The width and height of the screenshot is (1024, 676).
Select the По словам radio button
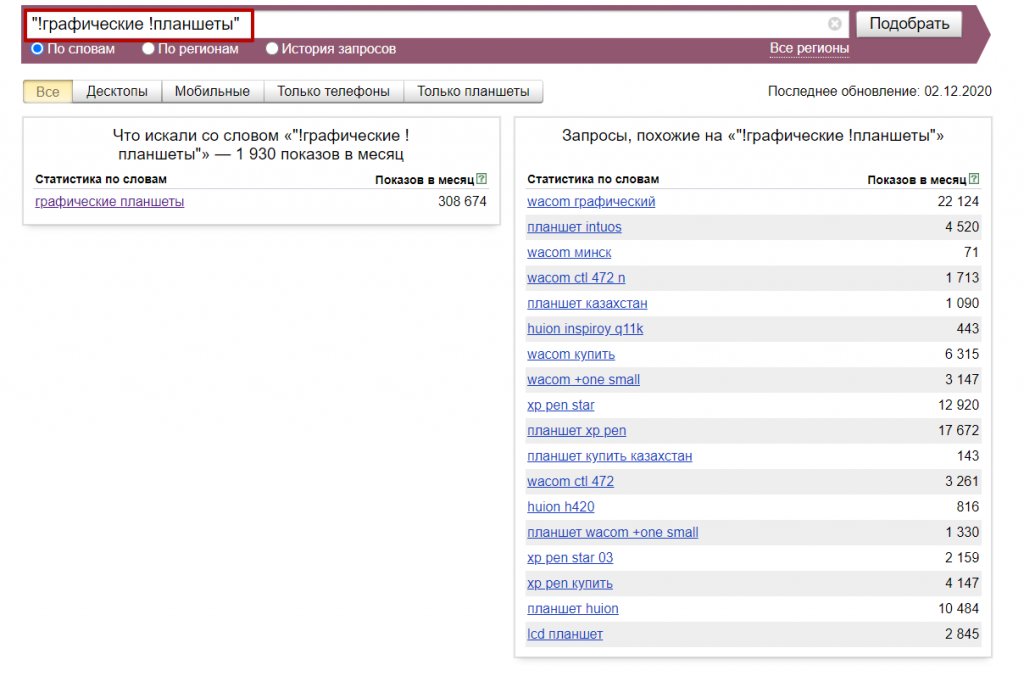(x=36, y=47)
